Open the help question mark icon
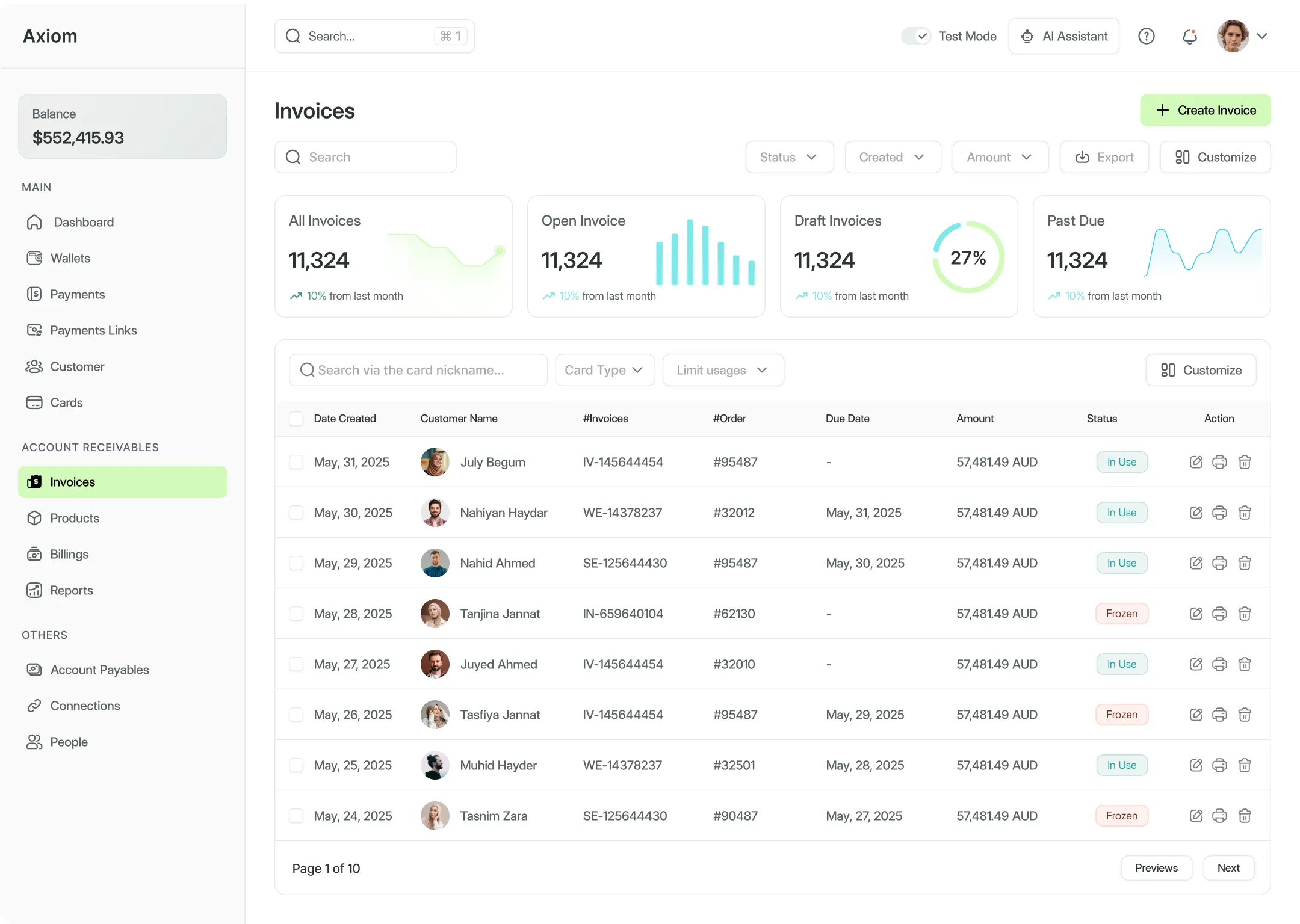 click(x=1146, y=37)
